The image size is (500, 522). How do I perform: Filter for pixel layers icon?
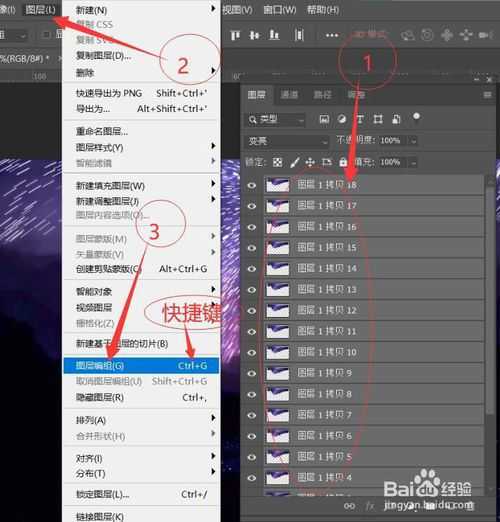click(x=324, y=119)
